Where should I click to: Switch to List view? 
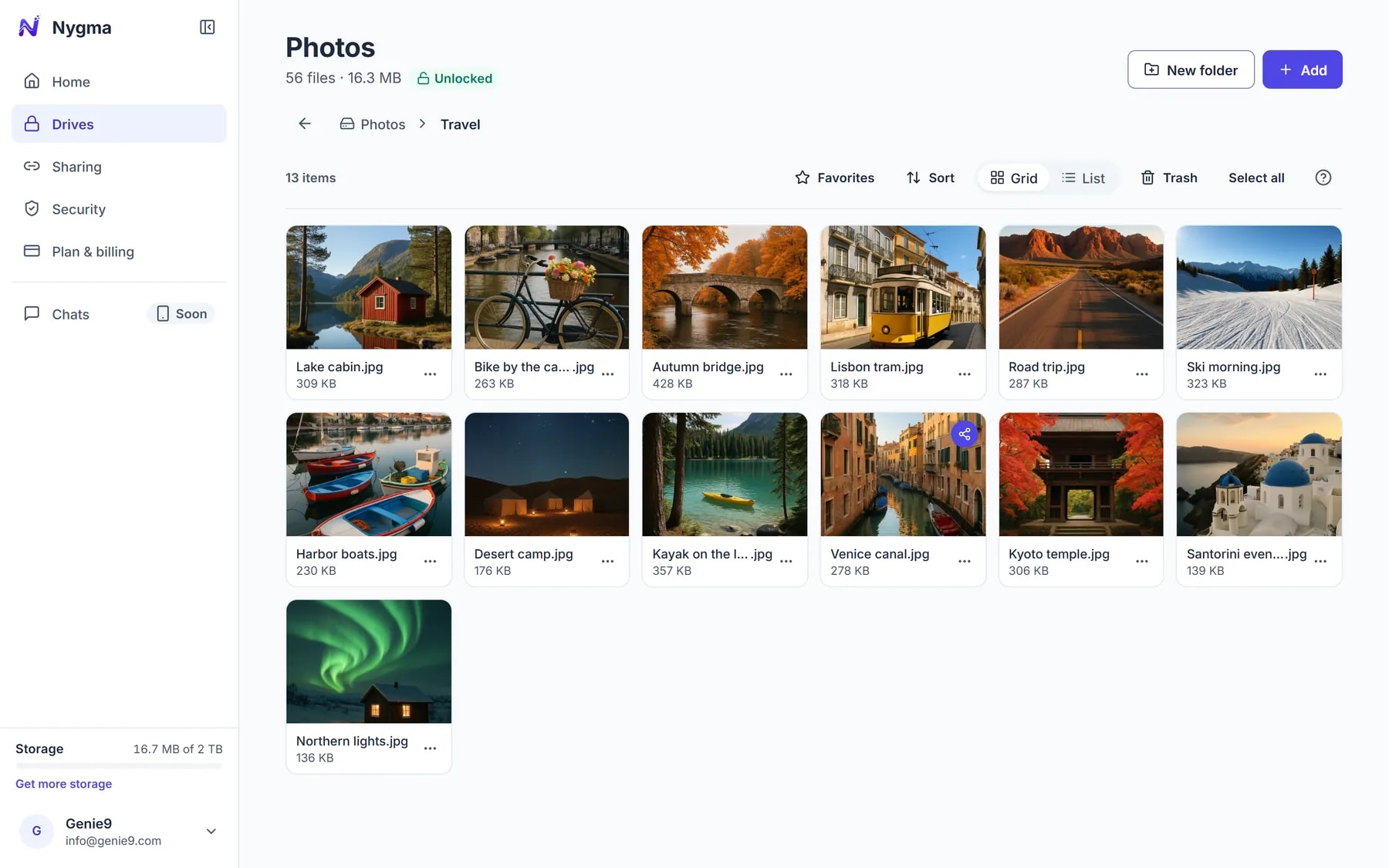pos(1083,178)
